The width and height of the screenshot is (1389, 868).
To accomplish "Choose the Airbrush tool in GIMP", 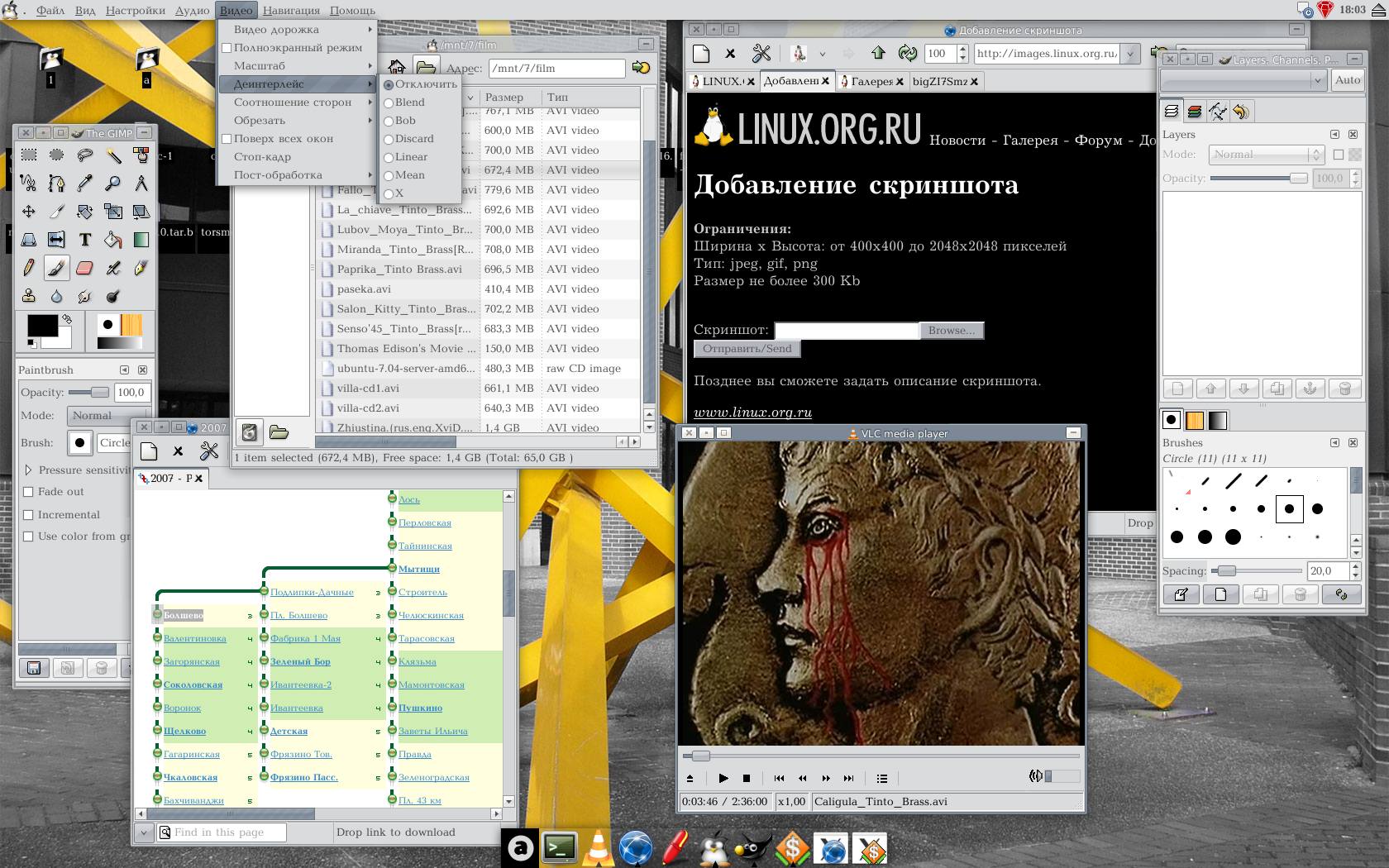I will [113, 268].
